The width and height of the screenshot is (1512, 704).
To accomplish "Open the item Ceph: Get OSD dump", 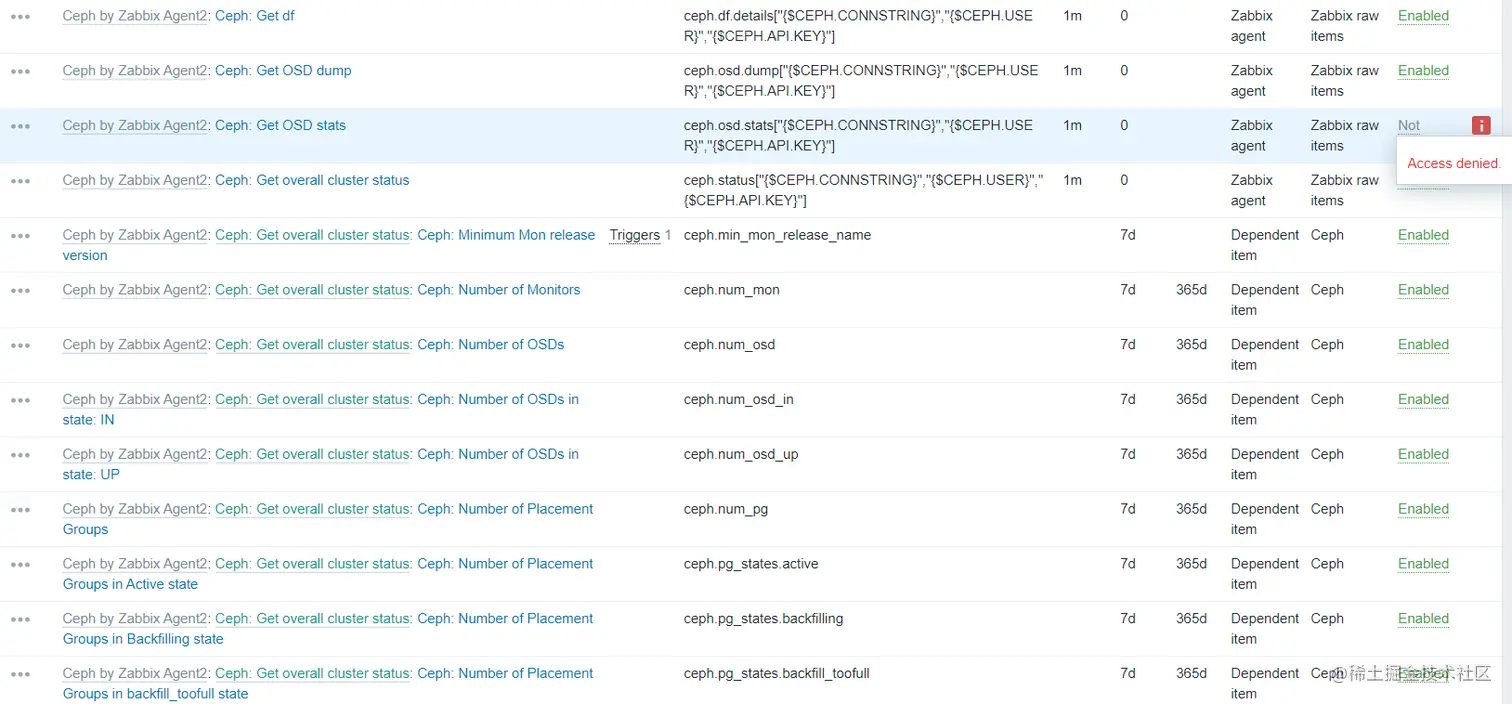I will [x=283, y=71].
